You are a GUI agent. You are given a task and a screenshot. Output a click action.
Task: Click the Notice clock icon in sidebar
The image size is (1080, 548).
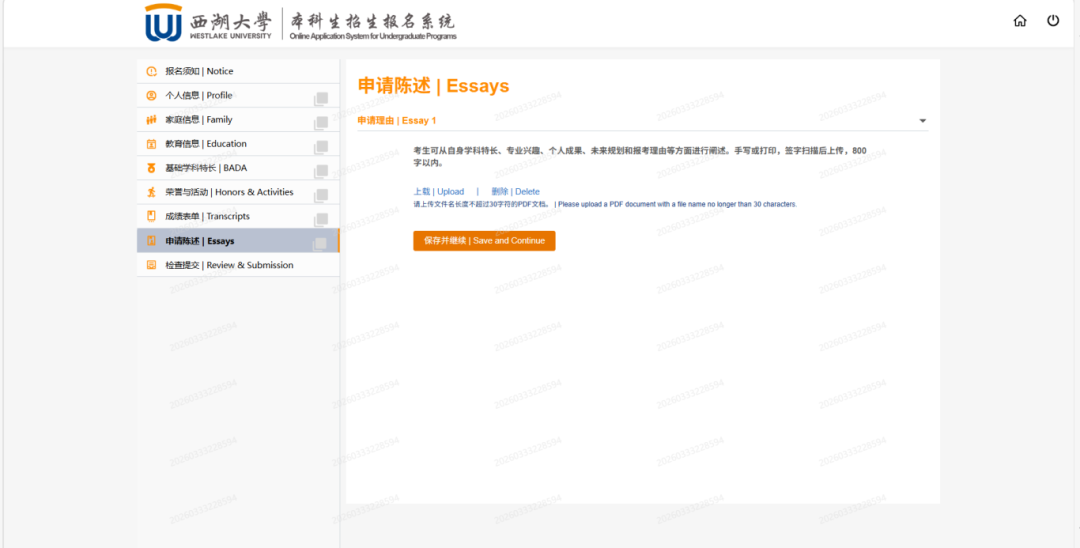(152, 72)
